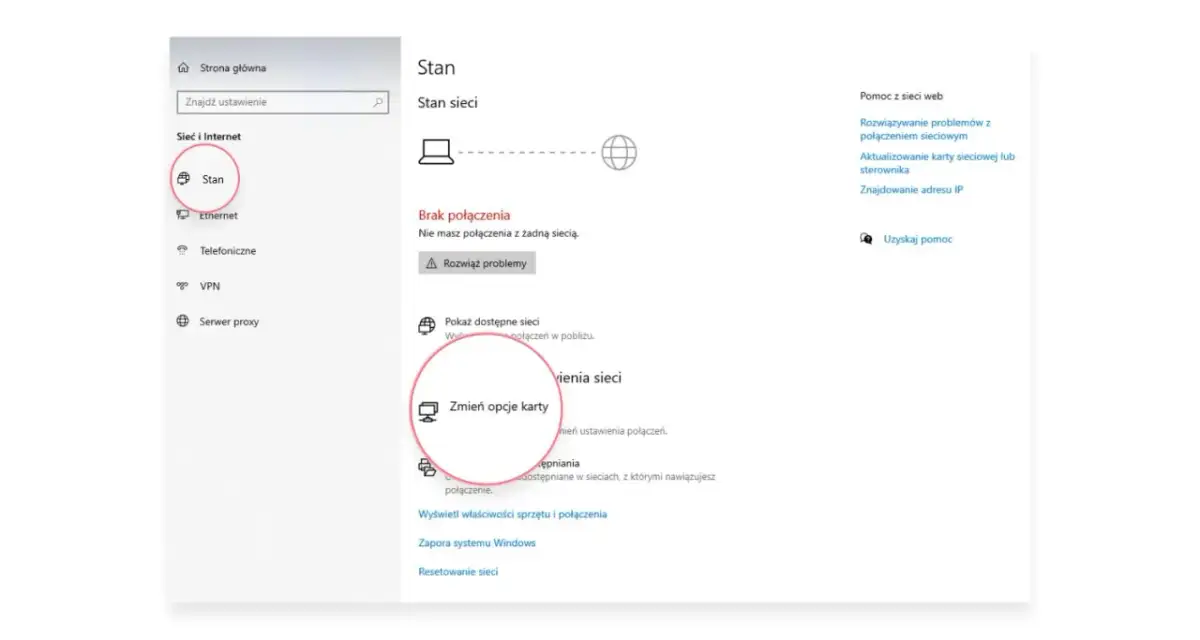Open the Zapora systemu Windows link
Image resolution: width=1200 pixels, height=640 pixels.
(x=477, y=542)
